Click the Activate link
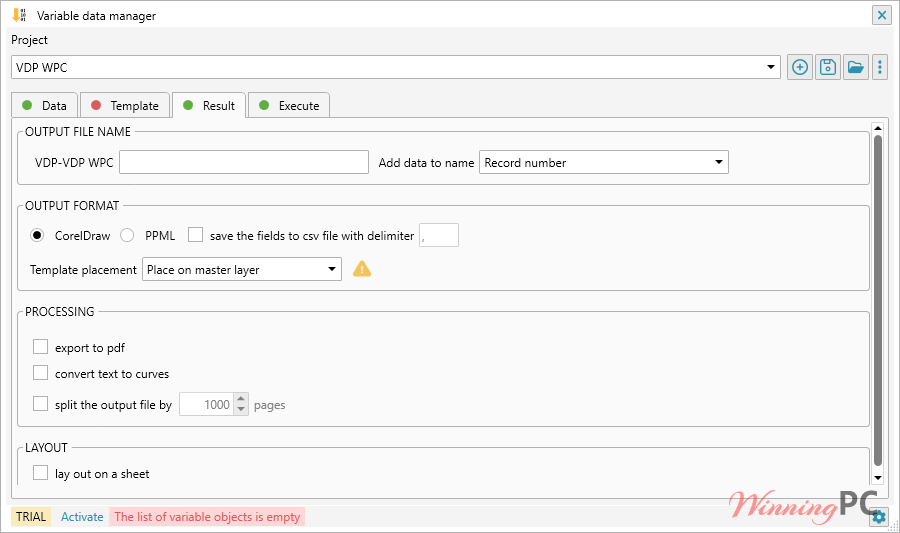Viewport: 900px width, 533px height. pos(82,517)
